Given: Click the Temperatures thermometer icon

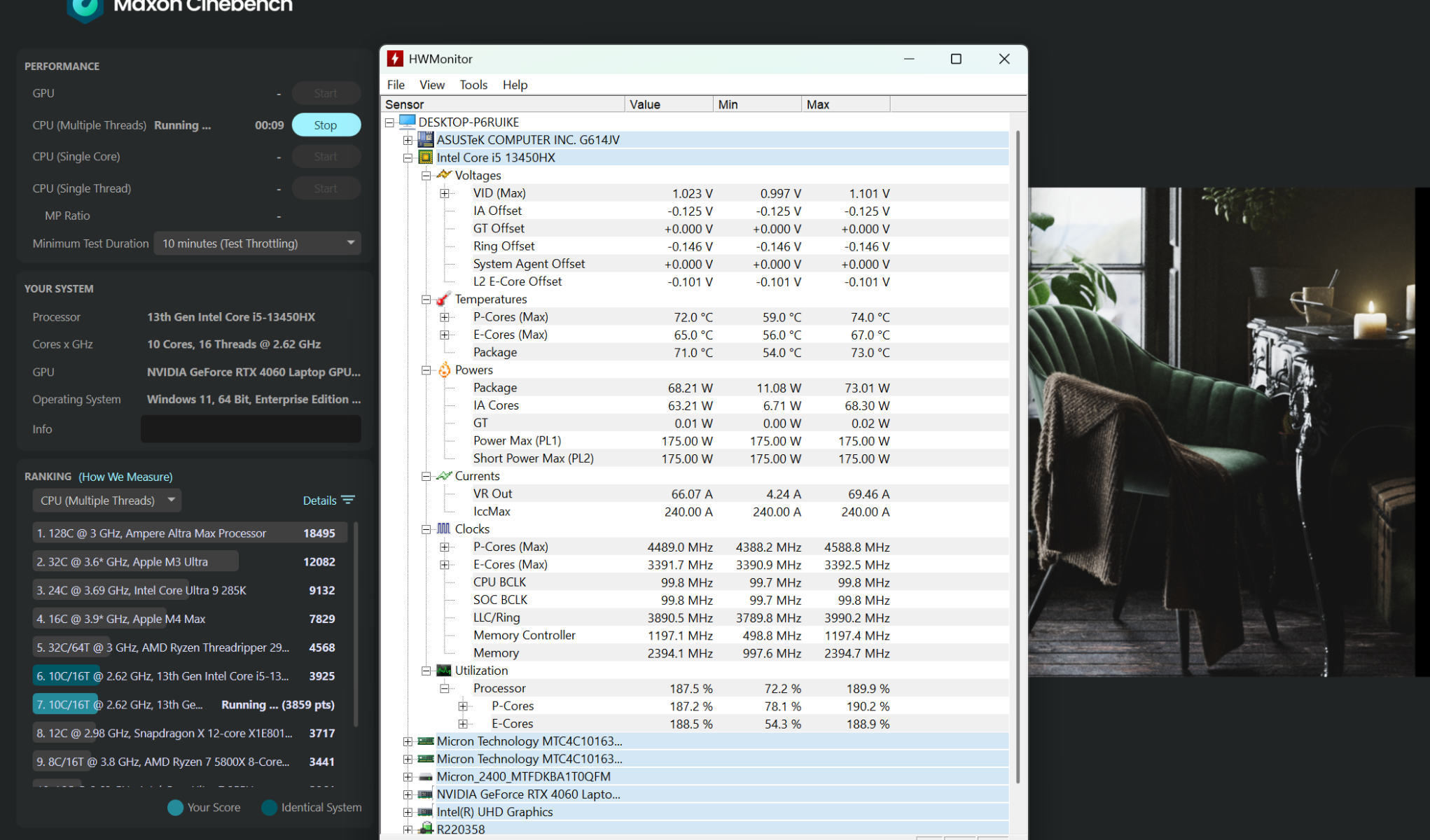Looking at the screenshot, I should click(444, 299).
